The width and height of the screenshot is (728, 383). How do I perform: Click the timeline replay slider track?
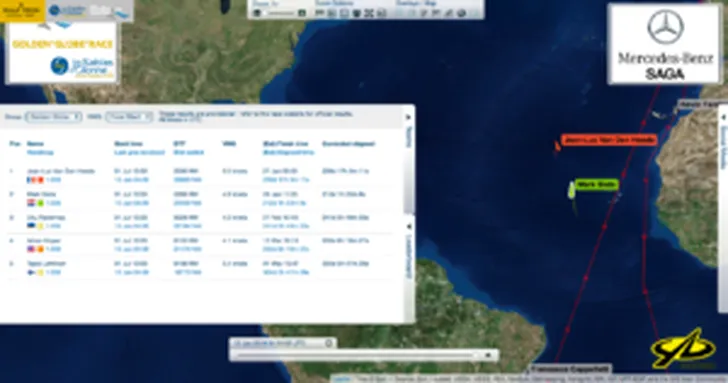click(355, 355)
